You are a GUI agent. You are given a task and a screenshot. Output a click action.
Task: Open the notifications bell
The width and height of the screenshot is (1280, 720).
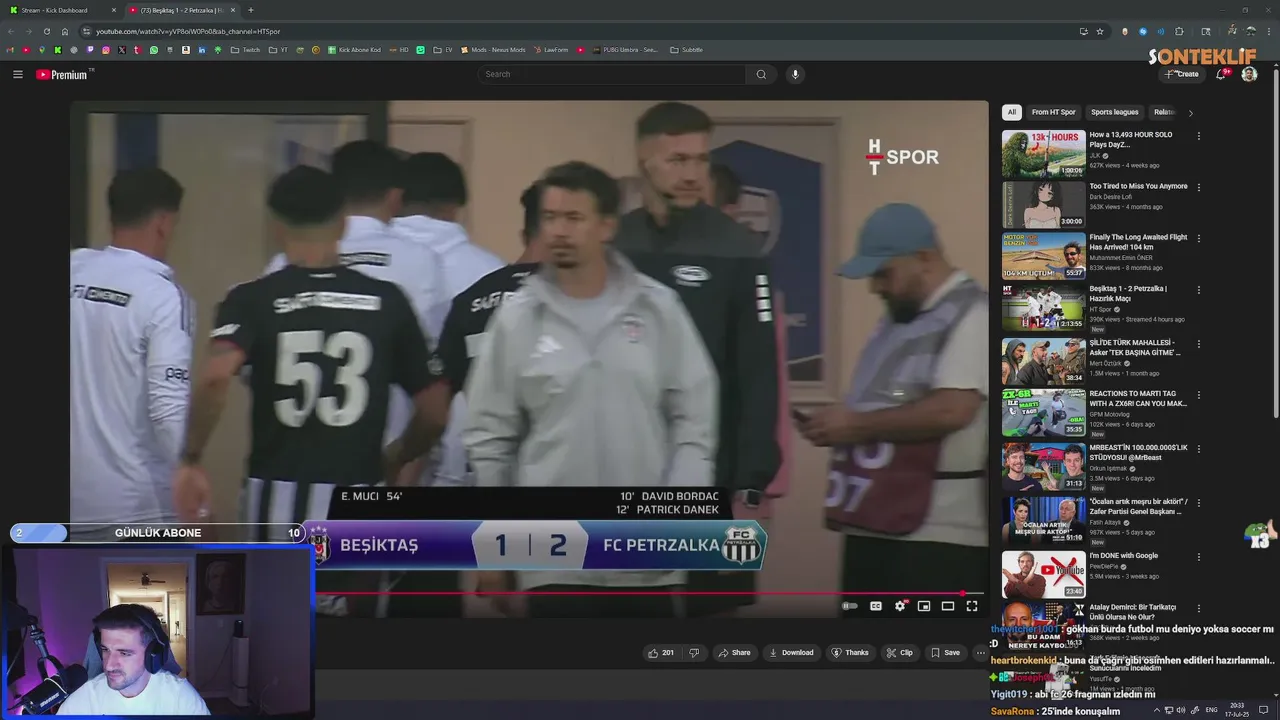[1221, 74]
